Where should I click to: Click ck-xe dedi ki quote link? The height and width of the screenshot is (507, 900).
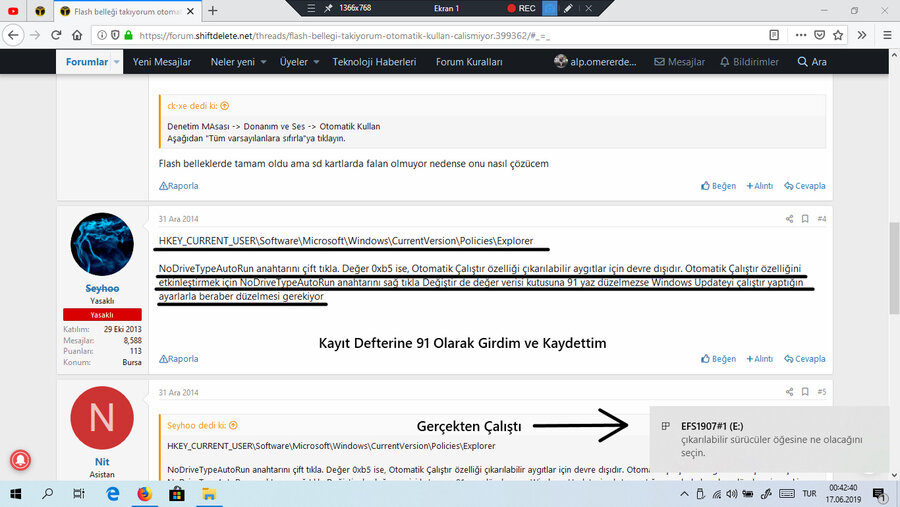(198, 106)
